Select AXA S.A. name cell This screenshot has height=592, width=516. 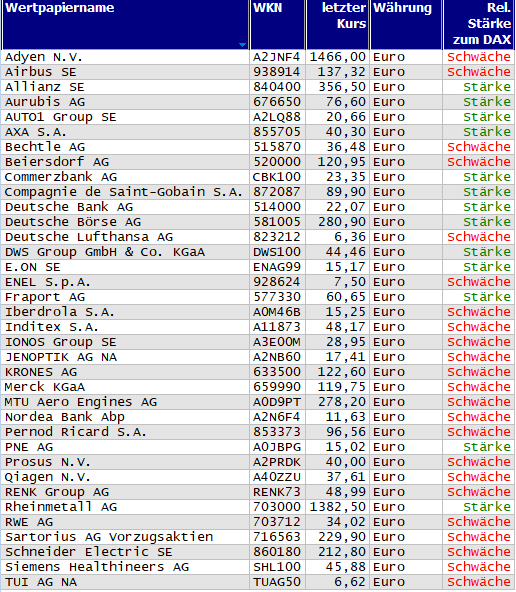point(35,132)
